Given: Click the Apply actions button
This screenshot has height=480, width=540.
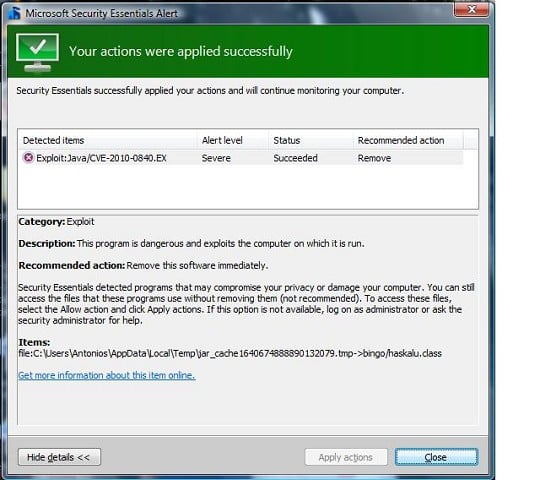Looking at the screenshot, I should (x=346, y=457).
